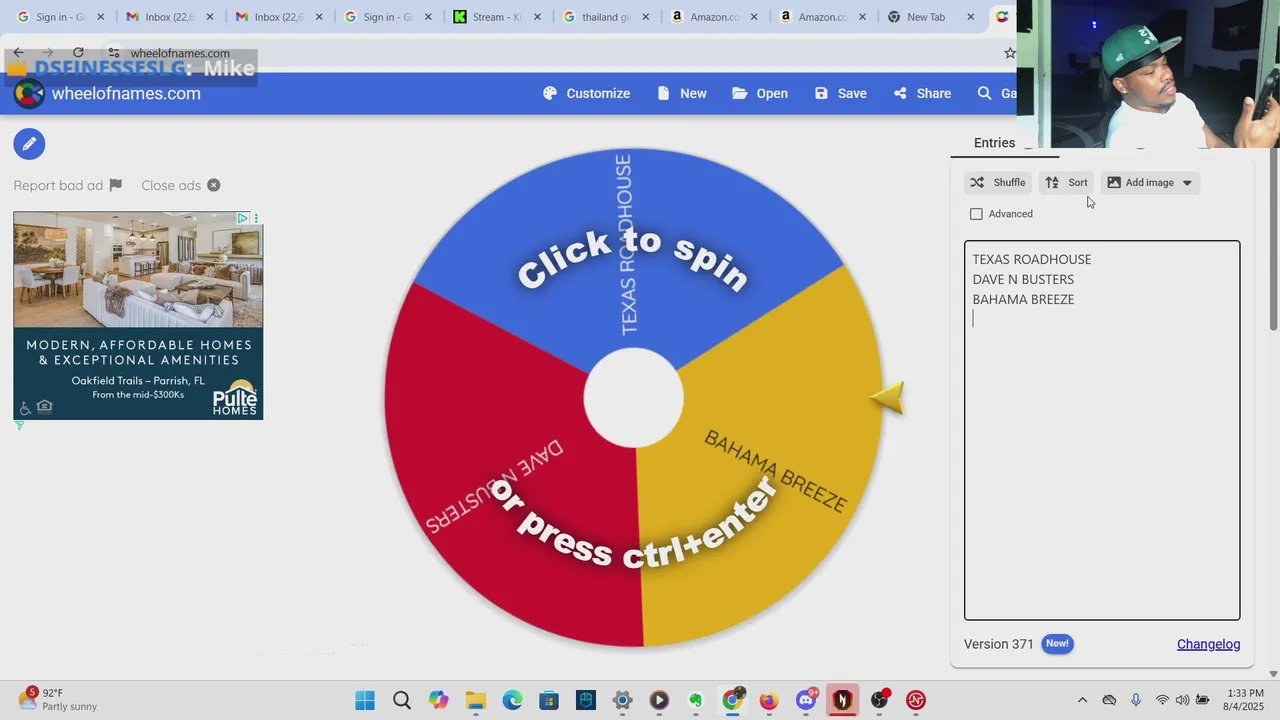Report bad ad link
This screenshot has width=1280, height=720.
point(67,185)
